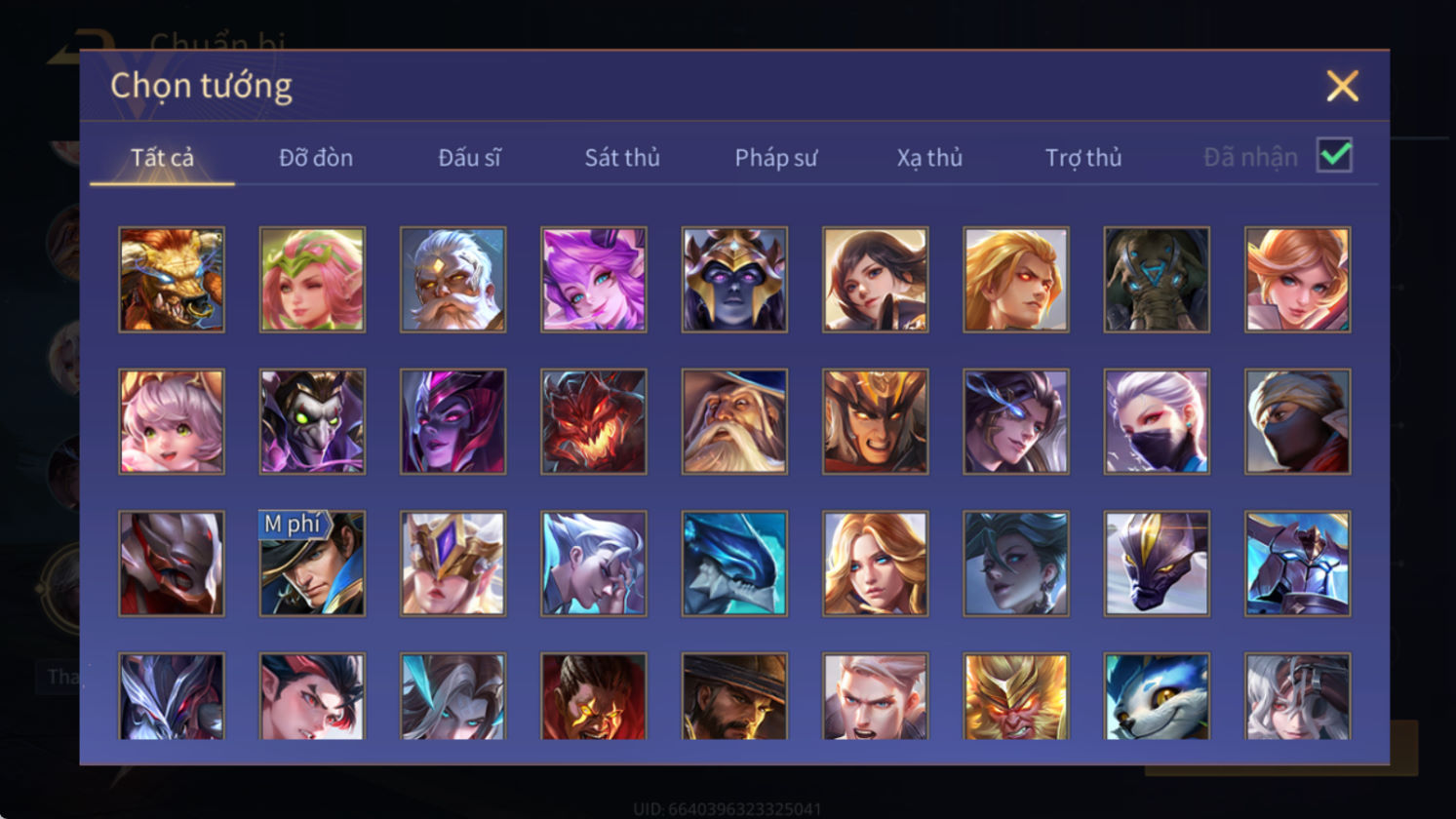Viewport: 1456px width, 819px height.
Task: Select the orange lion beast hero portrait
Action: point(172,280)
